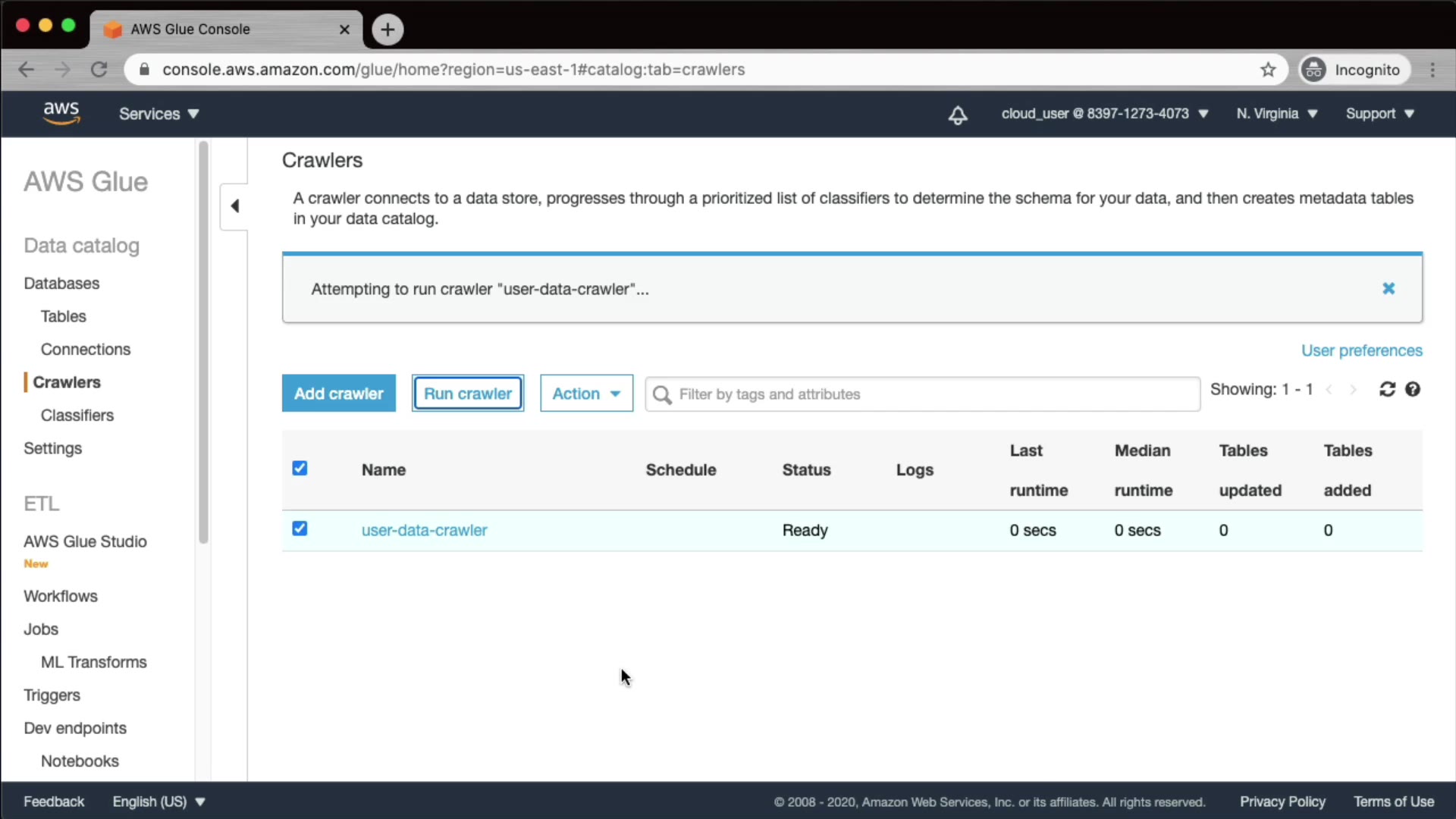Open the Support menu
The image size is (1456, 819).
pos(1379,114)
